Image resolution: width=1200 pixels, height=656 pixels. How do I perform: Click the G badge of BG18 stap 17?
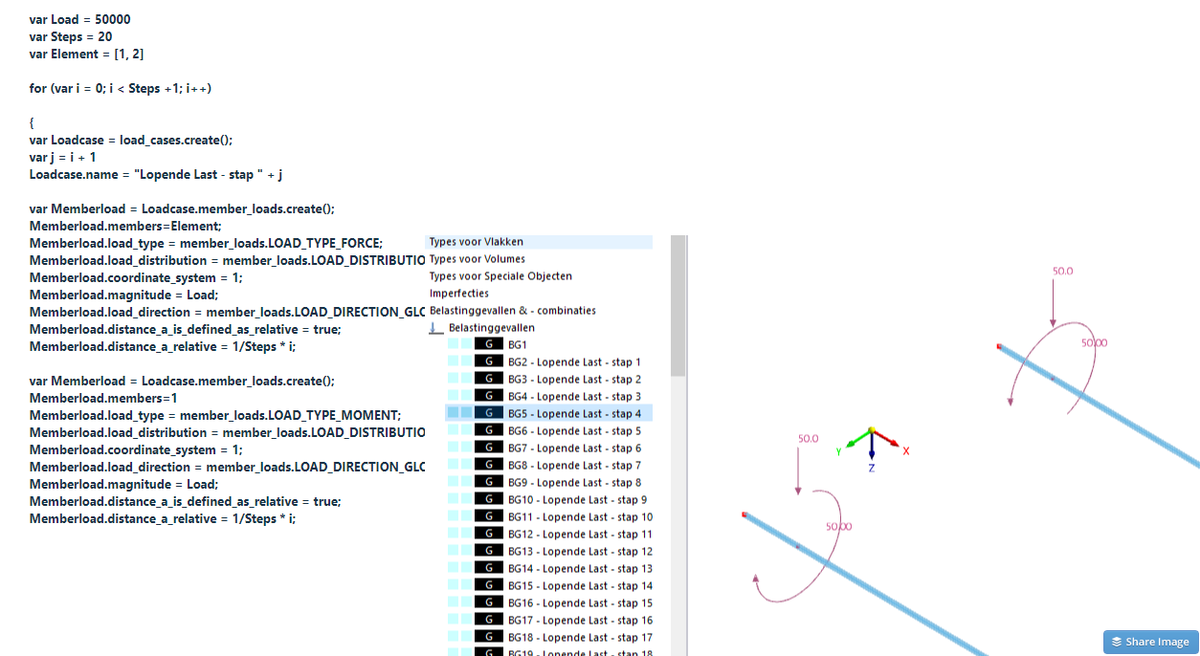coord(488,637)
